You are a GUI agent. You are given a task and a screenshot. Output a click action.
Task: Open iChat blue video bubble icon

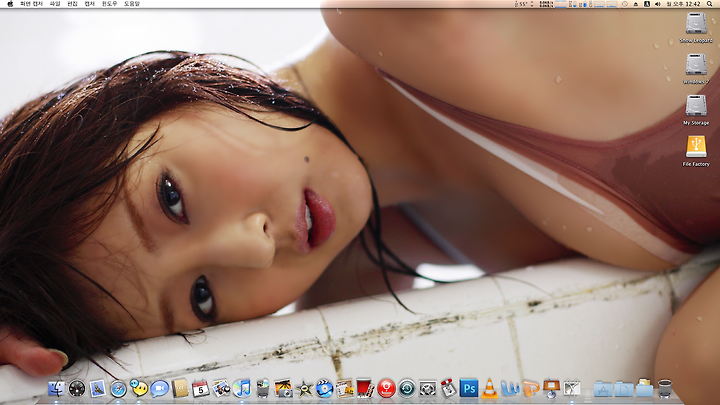(159, 389)
